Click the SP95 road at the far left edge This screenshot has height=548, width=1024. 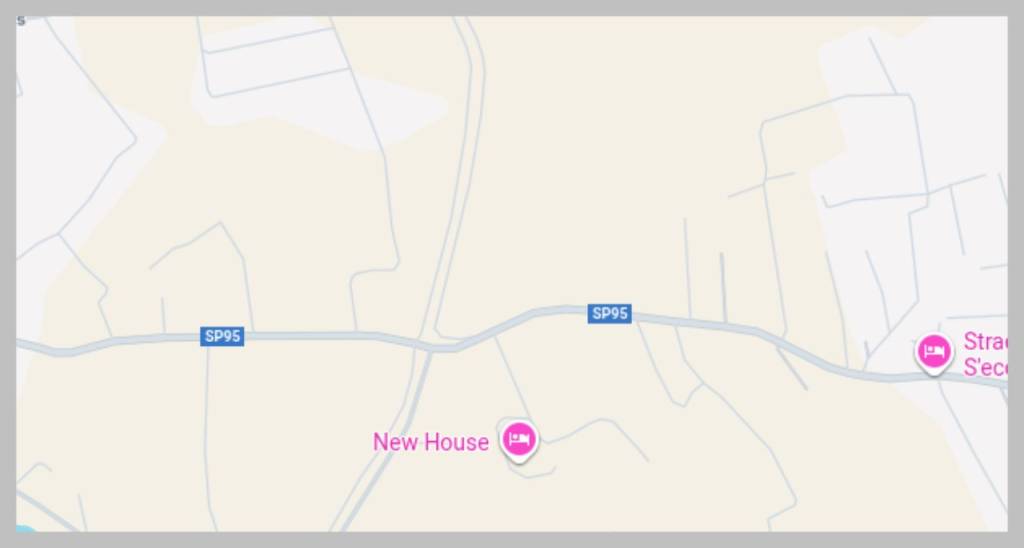coord(39,347)
